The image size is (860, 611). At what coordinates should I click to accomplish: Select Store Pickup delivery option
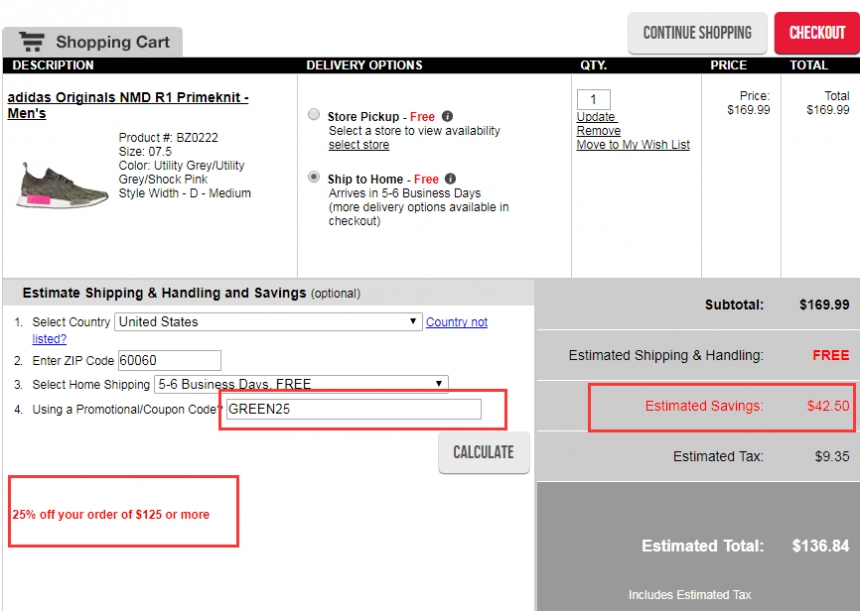pyautogui.click(x=314, y=115)
